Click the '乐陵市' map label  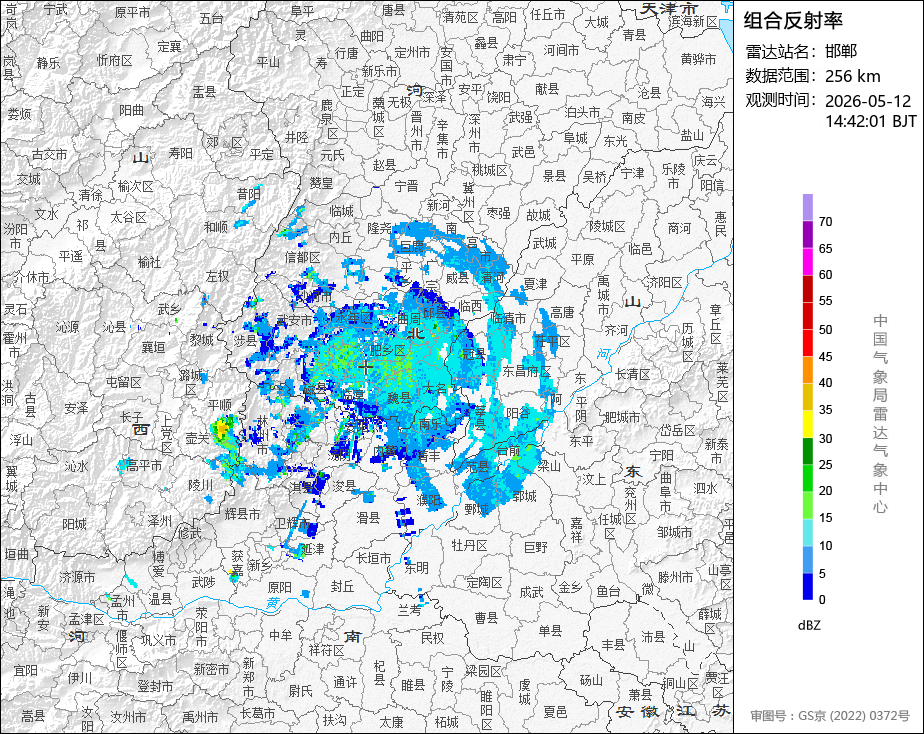pyautogui.click(x=673, y=176)
